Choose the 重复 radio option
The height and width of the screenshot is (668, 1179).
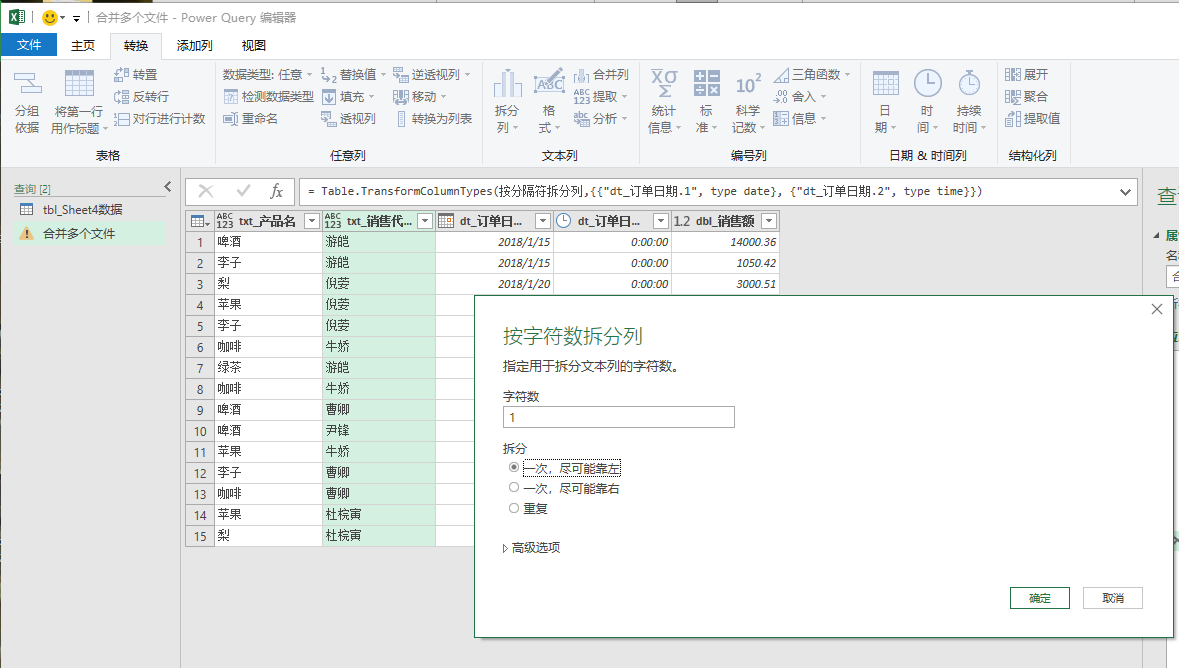[x=514, y=508]
